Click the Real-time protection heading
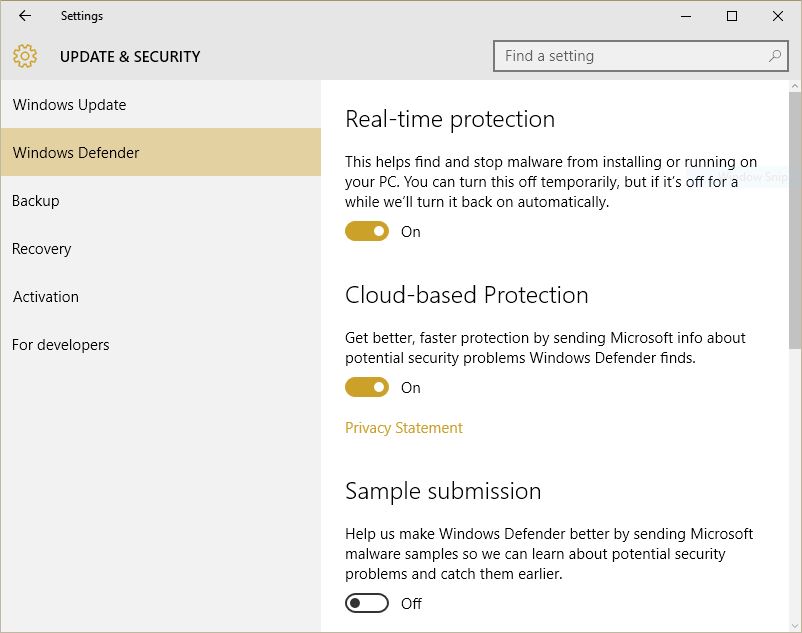The height and width of the screenshot is (633, 802). pos(450,119)
